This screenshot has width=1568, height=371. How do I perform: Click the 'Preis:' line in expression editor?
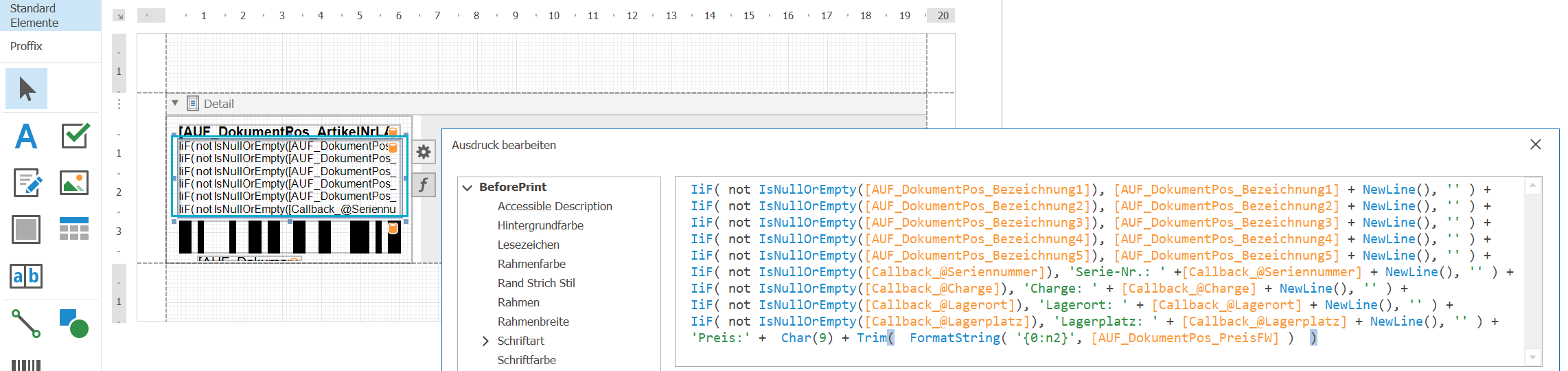(x=1004, y=338)
